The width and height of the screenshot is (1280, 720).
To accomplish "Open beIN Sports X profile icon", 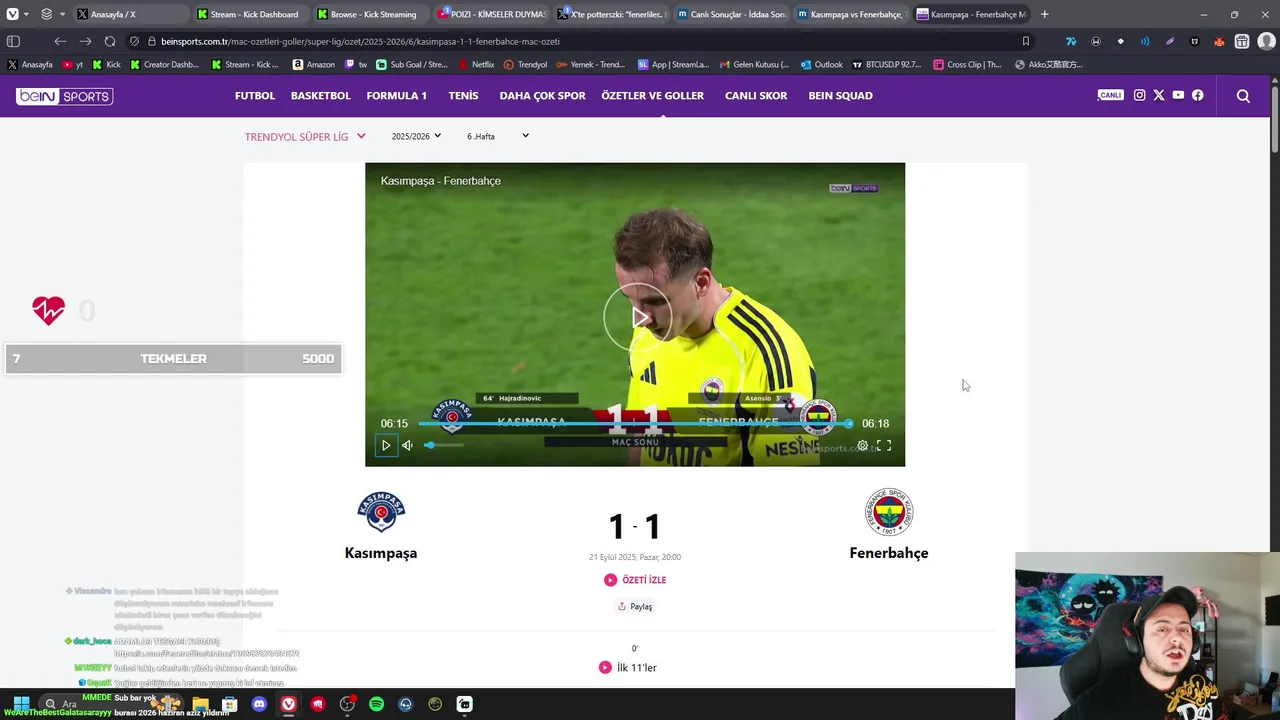I will coord(1159,95).
